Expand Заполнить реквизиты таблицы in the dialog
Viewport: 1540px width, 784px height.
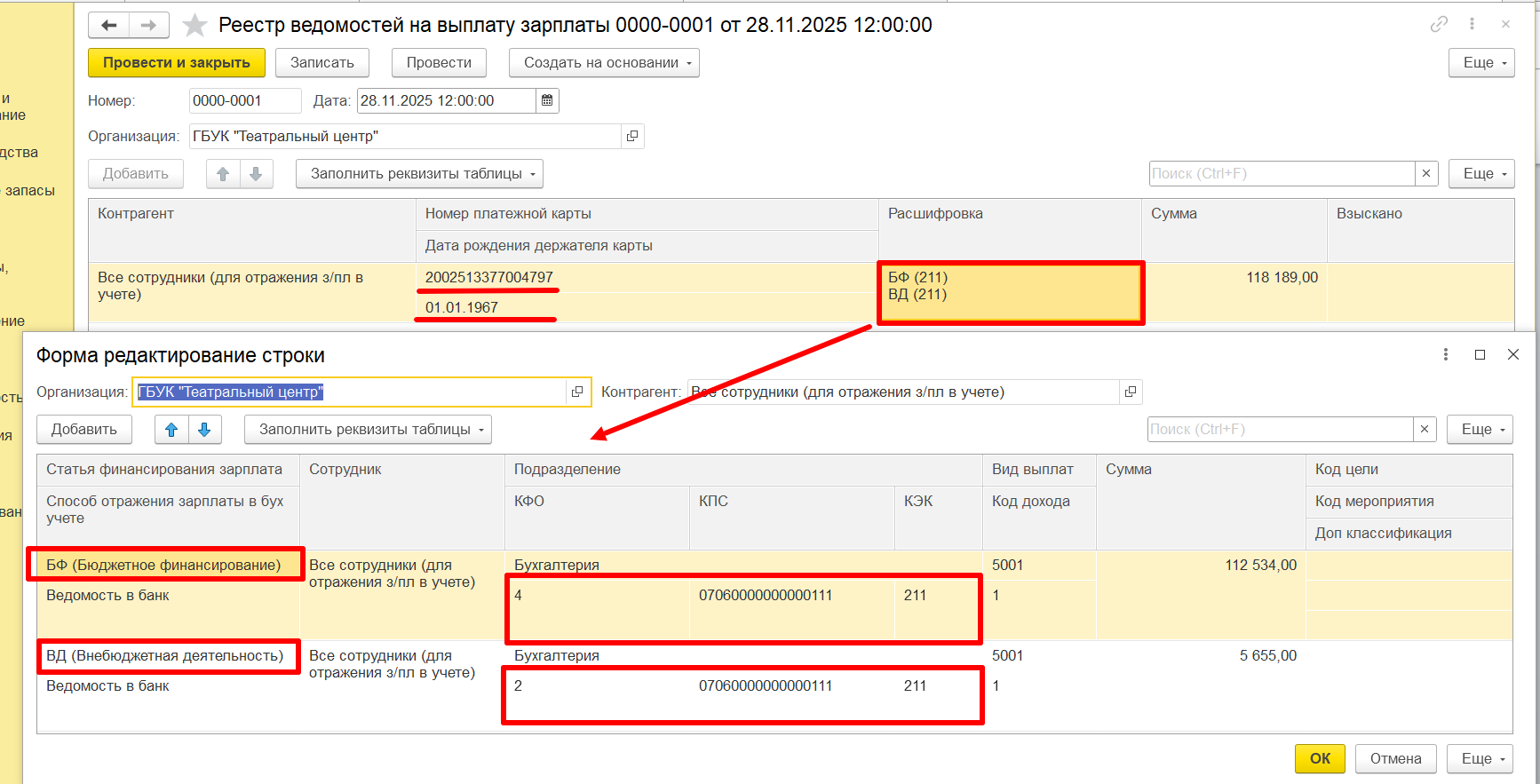(x=368, y=429)
